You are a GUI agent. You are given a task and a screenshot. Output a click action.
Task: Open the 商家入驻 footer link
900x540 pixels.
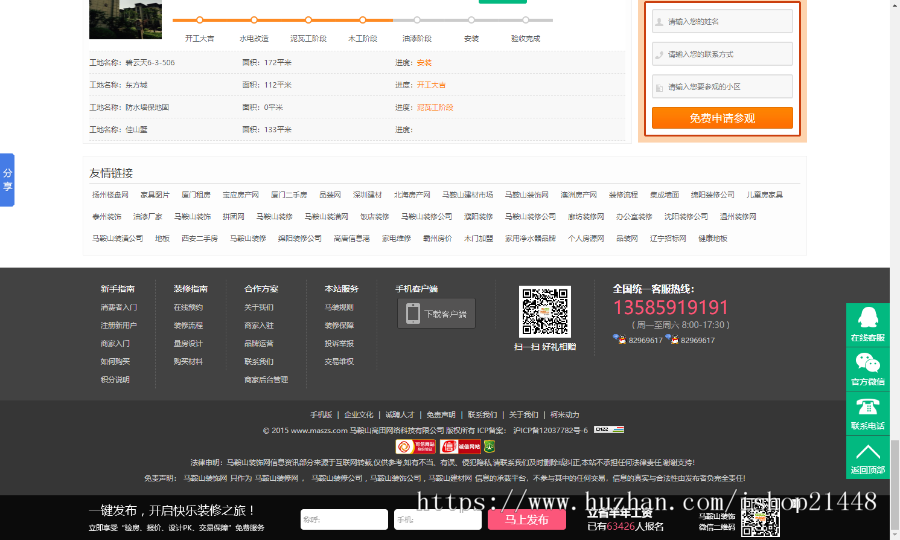click(x=259, y=325)
